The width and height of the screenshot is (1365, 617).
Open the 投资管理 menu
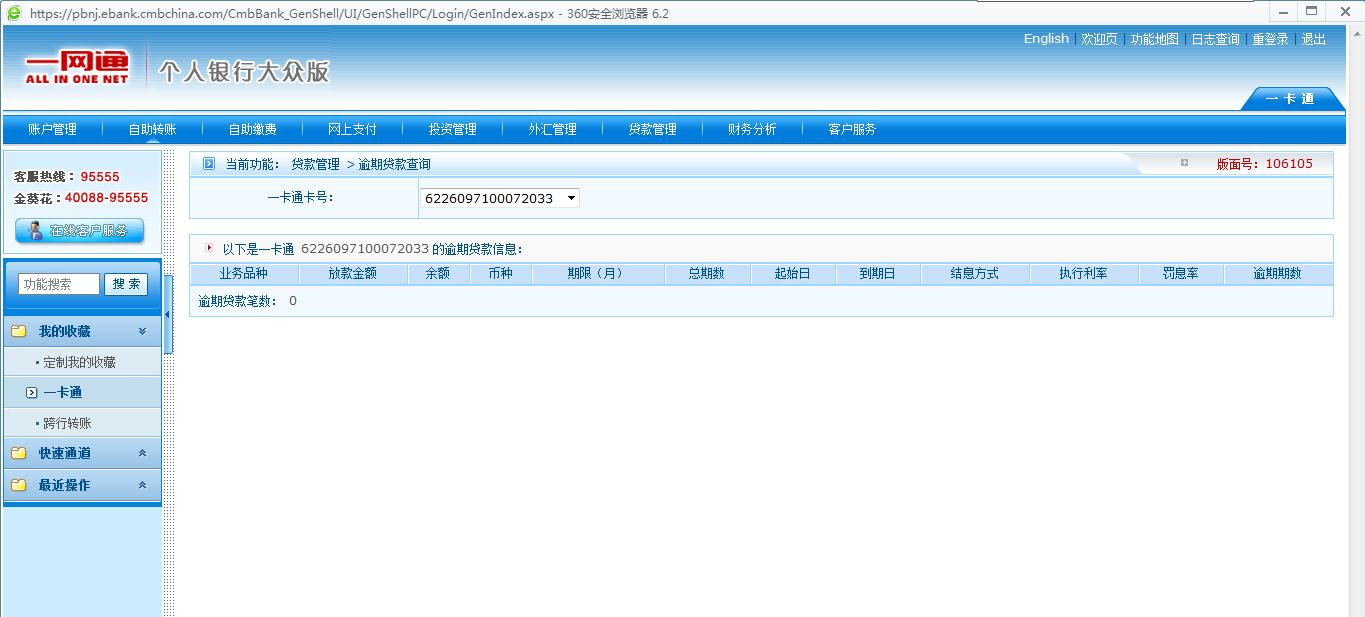[x=452, y=129]
